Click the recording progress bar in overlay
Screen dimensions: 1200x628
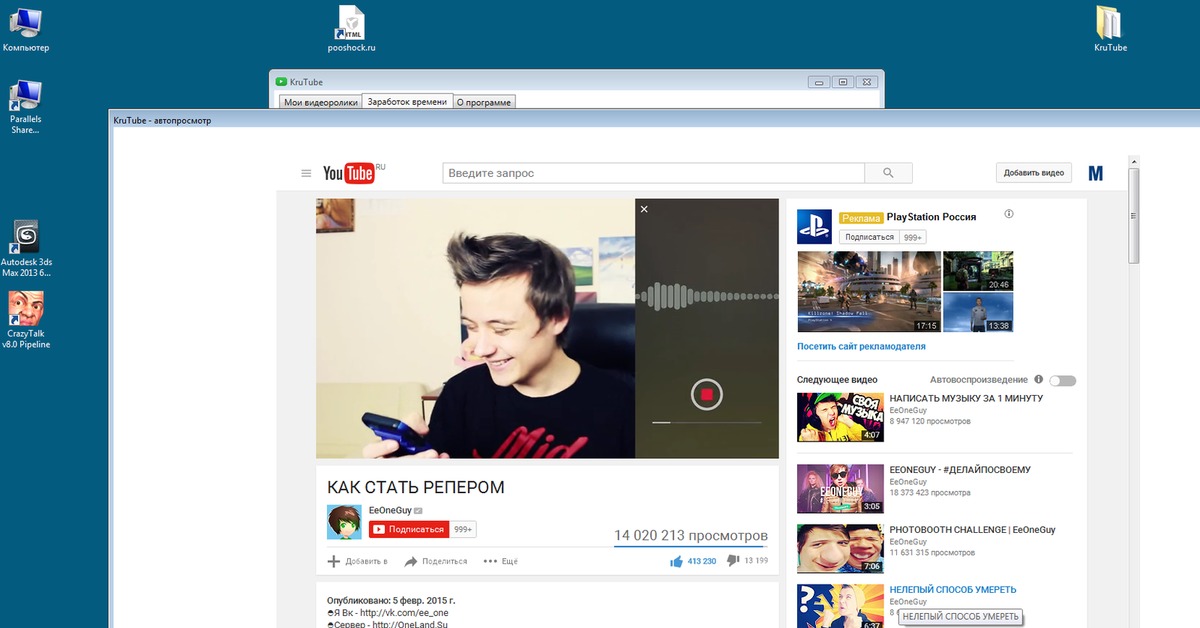pos(706,422)
